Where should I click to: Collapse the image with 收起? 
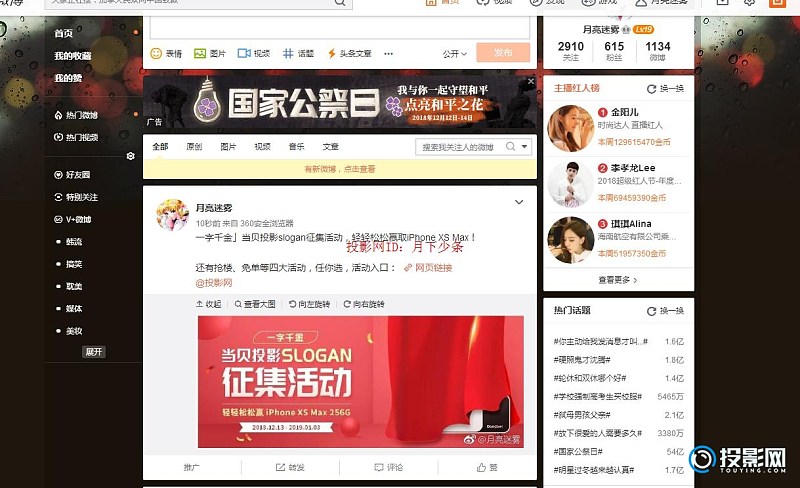click(x=208, y=304)
